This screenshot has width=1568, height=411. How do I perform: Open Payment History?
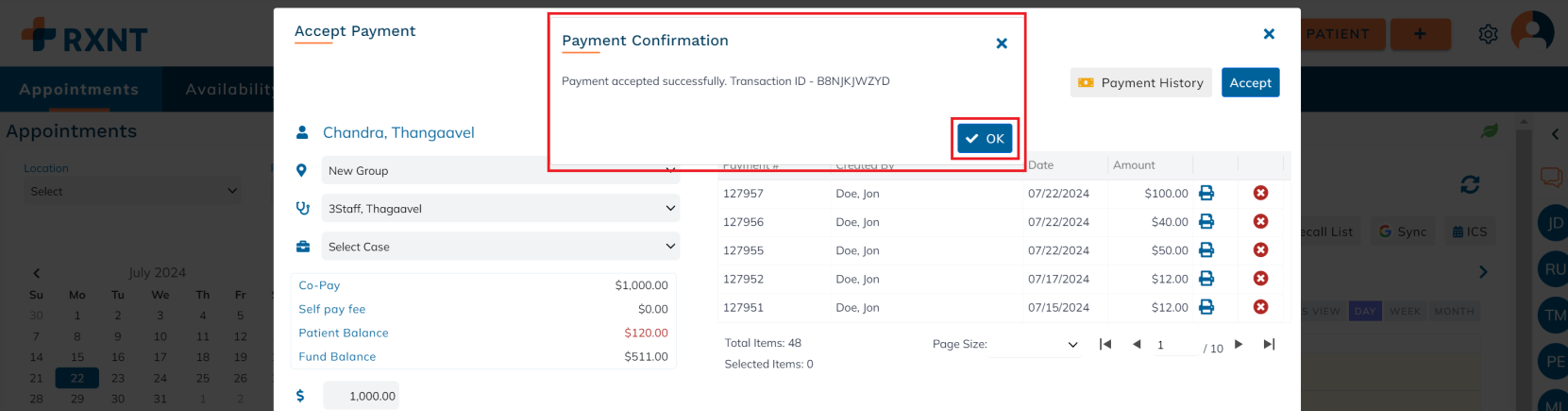click(x=1141, y=83)
